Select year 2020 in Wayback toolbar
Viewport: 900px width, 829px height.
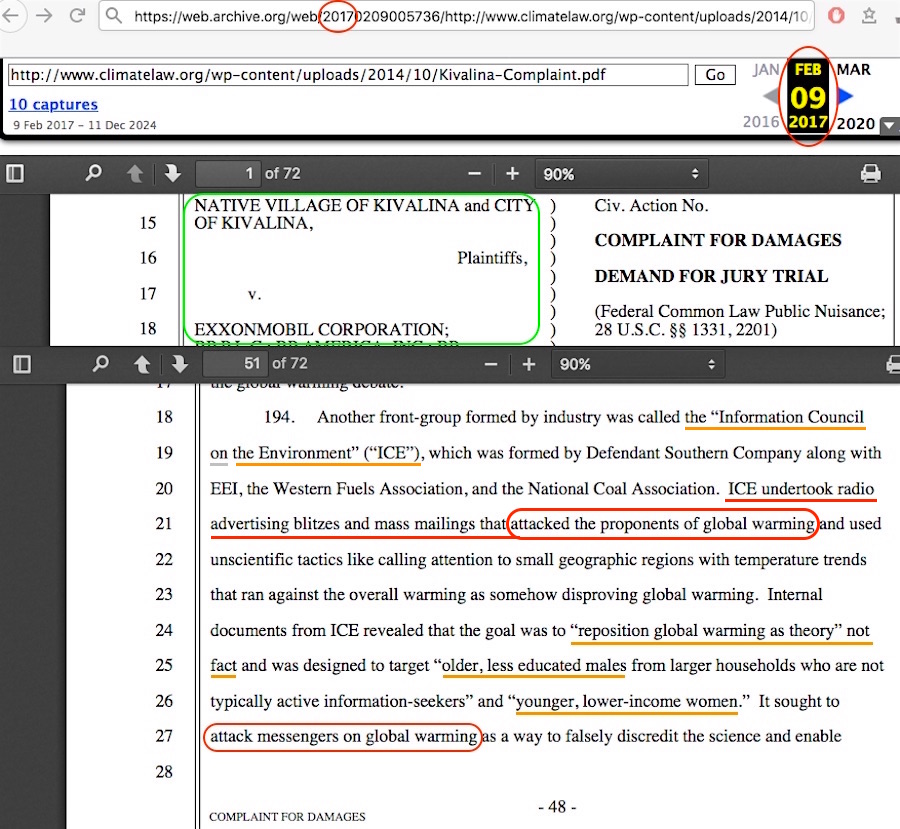pyautogui.click(x=855, y=124)
